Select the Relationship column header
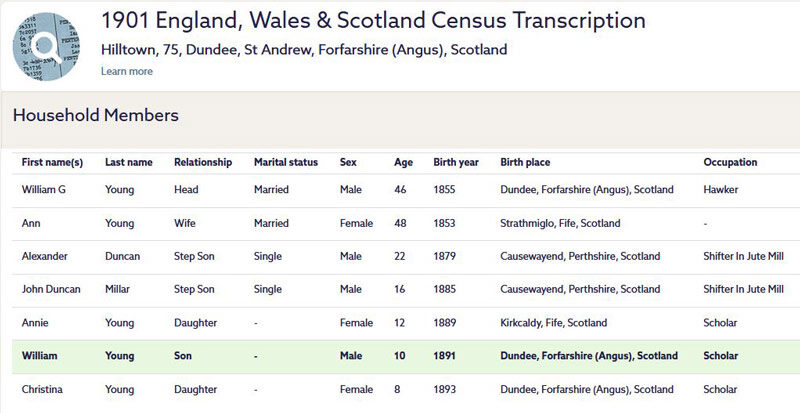The height and width of the screenshot is (413, 800). [x=203, y=162]
